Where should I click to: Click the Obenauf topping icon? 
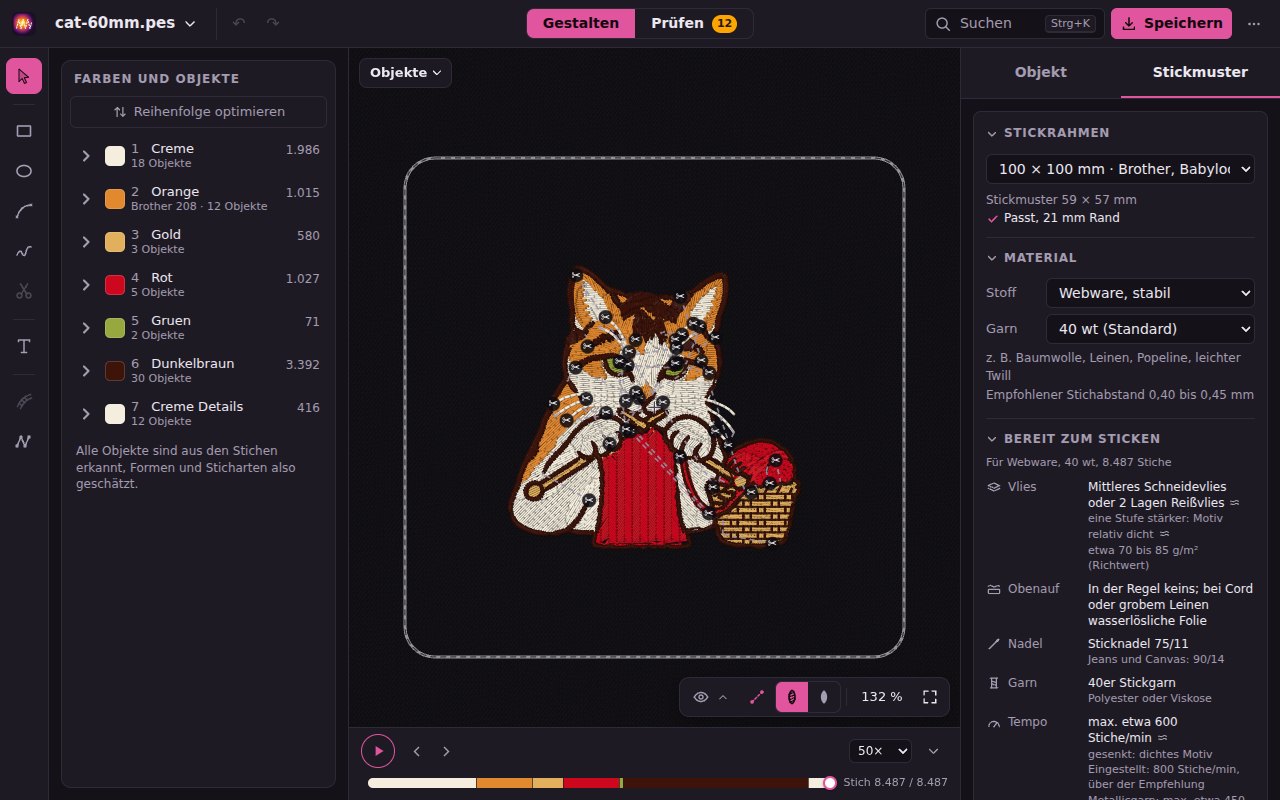[x=994, y=589]
